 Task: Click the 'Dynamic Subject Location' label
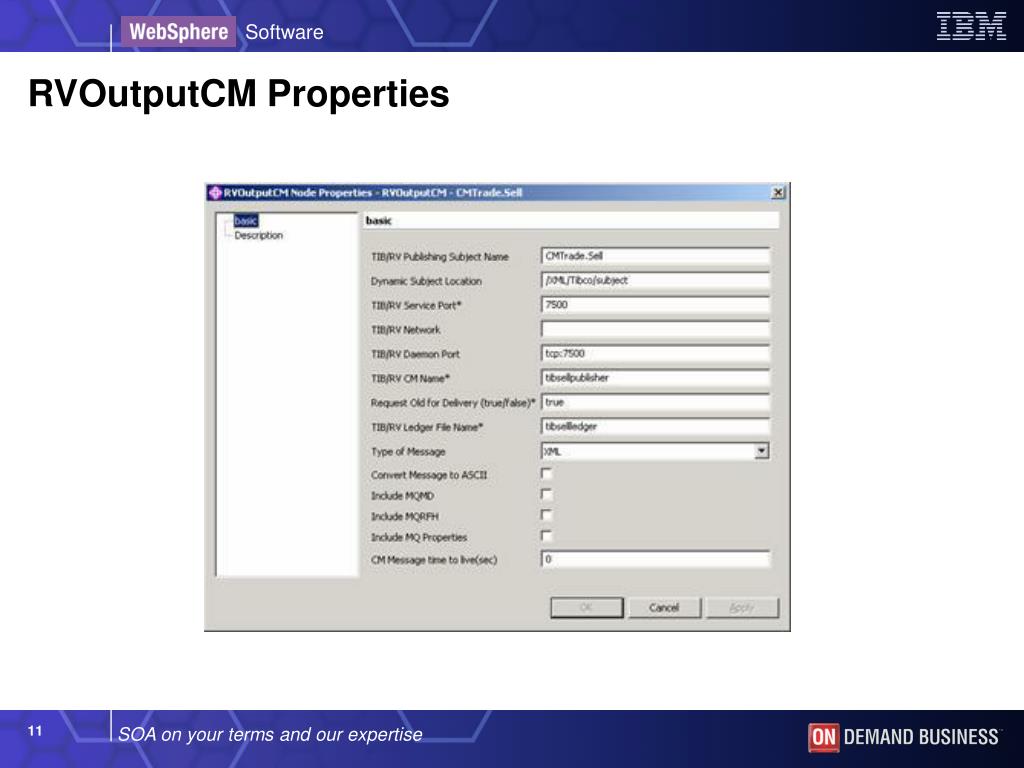coord(426,281)
